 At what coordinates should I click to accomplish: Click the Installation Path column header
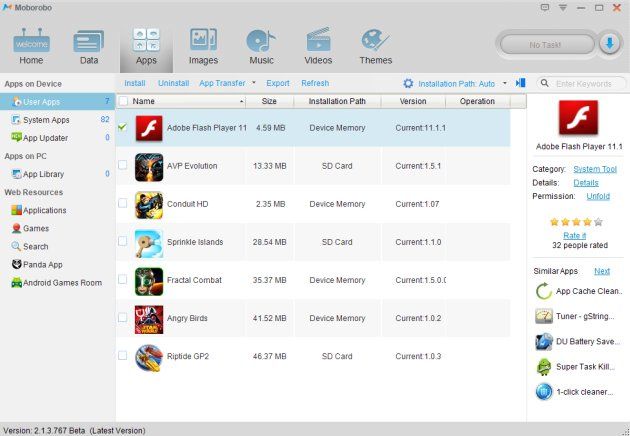pyautogui.click(x=337, y=101)
